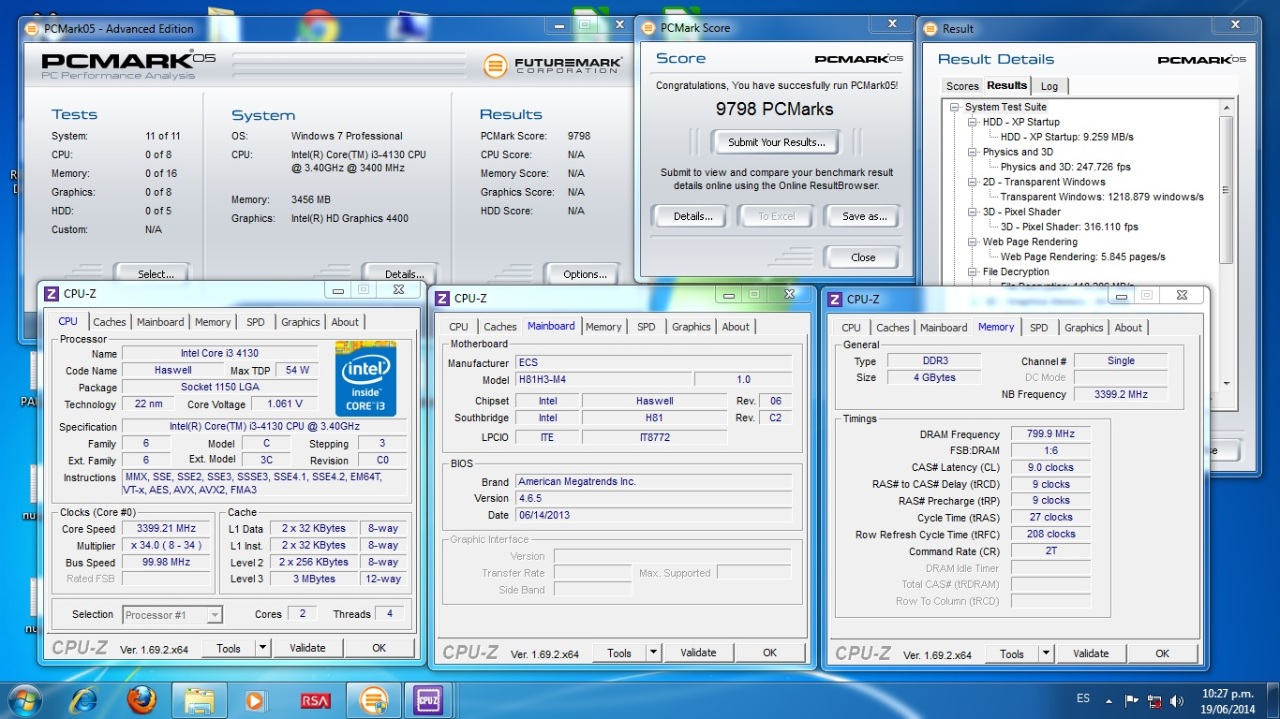Click Validate in Mainboard CPU-Z window
1280x719 pixels.
coord(698,653)
